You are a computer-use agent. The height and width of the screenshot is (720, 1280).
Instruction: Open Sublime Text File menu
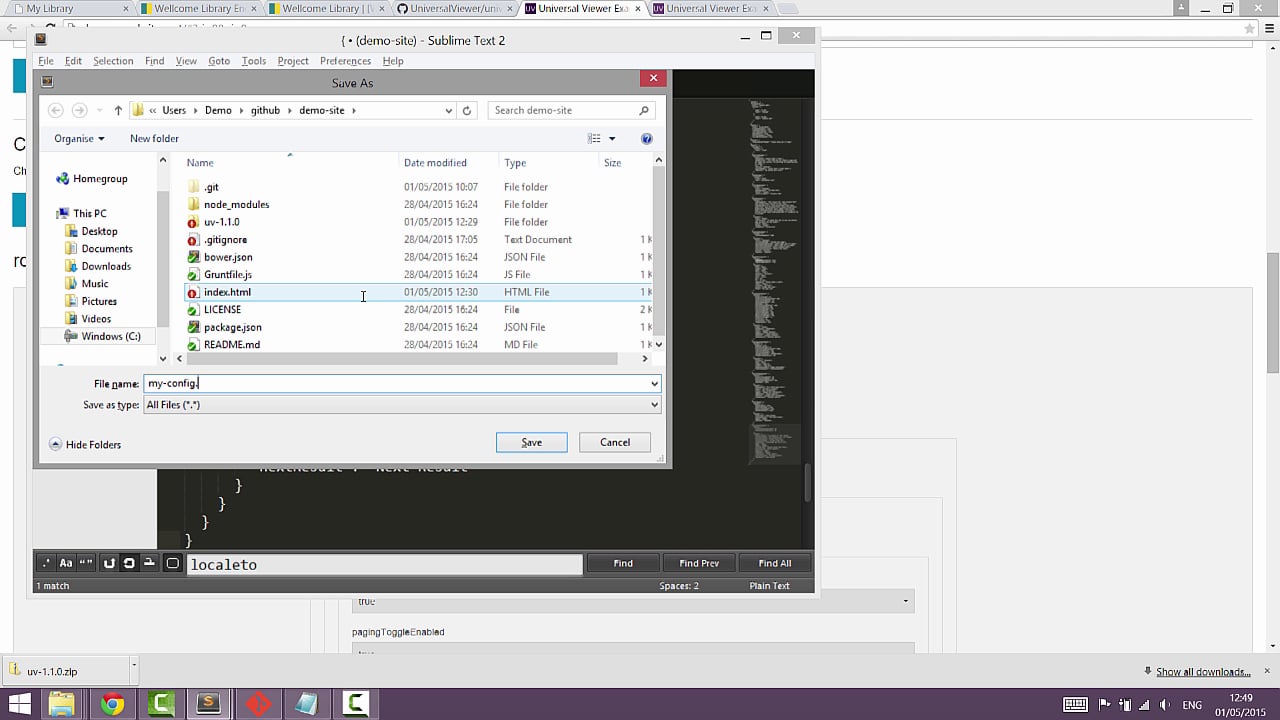(x=46, y=61)
